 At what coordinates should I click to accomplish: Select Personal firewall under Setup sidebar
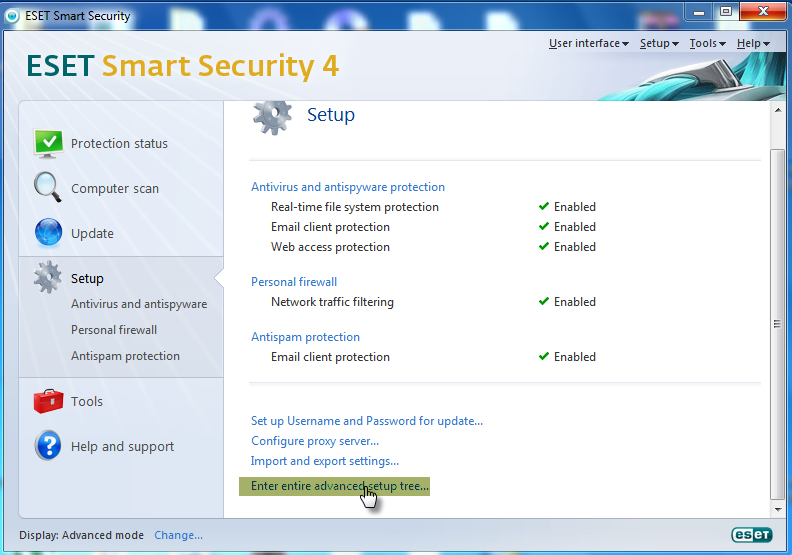114,330
